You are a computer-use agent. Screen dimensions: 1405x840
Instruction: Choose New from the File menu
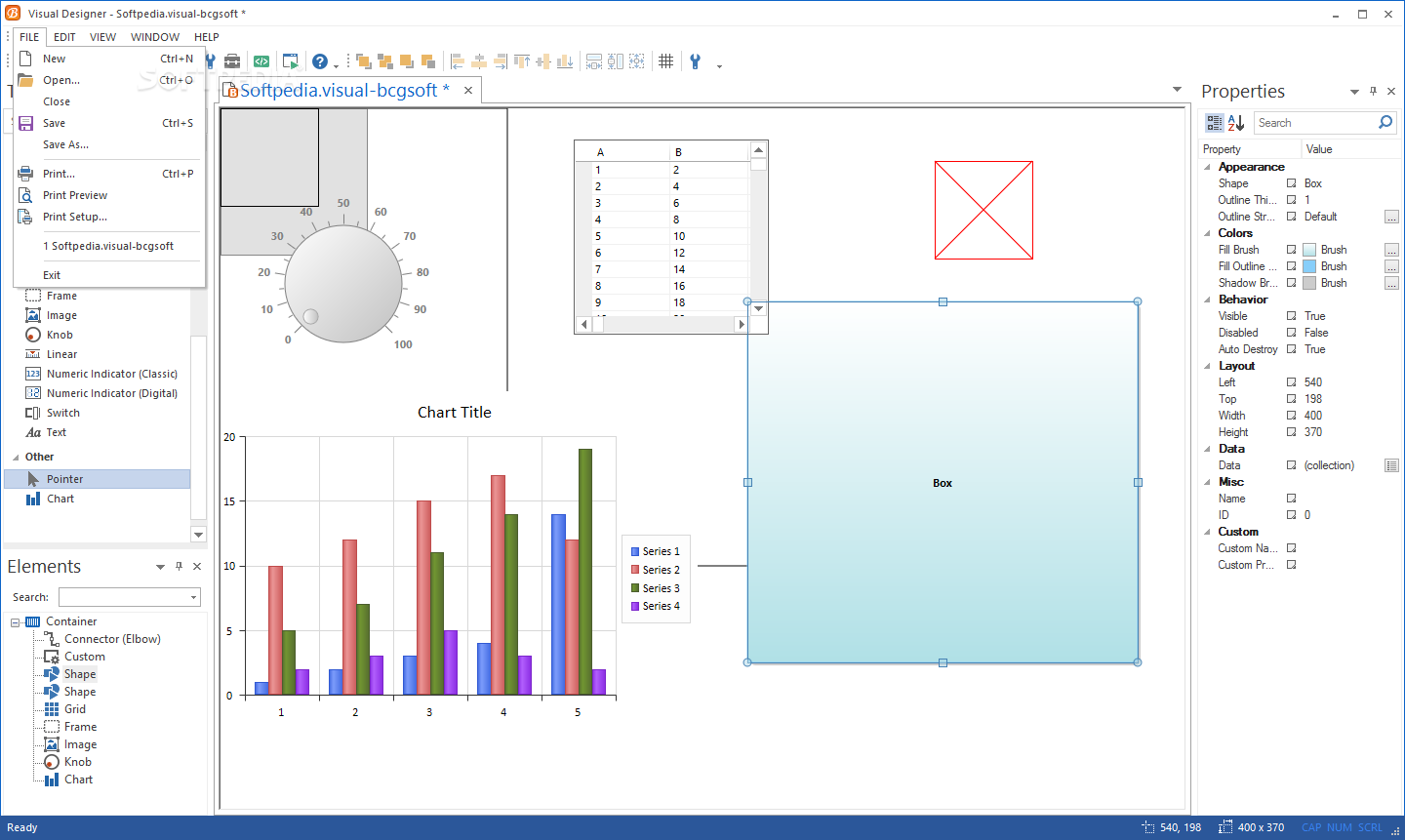109,59
